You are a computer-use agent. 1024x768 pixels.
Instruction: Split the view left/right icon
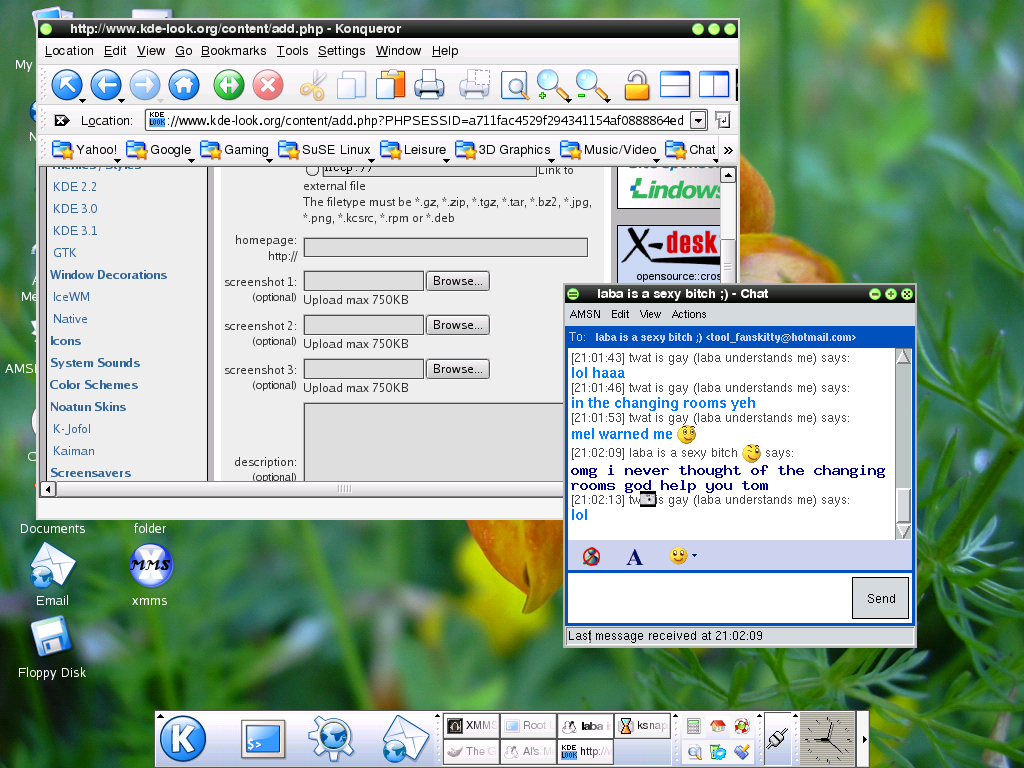pos(714,85)
